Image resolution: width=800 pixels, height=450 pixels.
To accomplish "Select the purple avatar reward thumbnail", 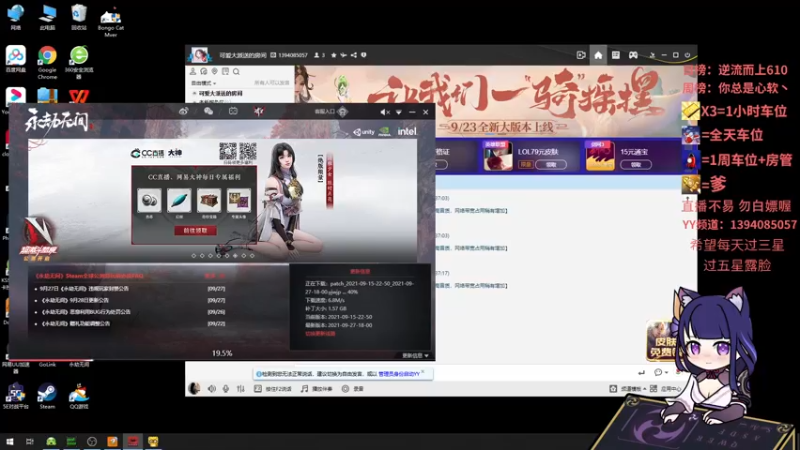I will (x=239, y=201).
